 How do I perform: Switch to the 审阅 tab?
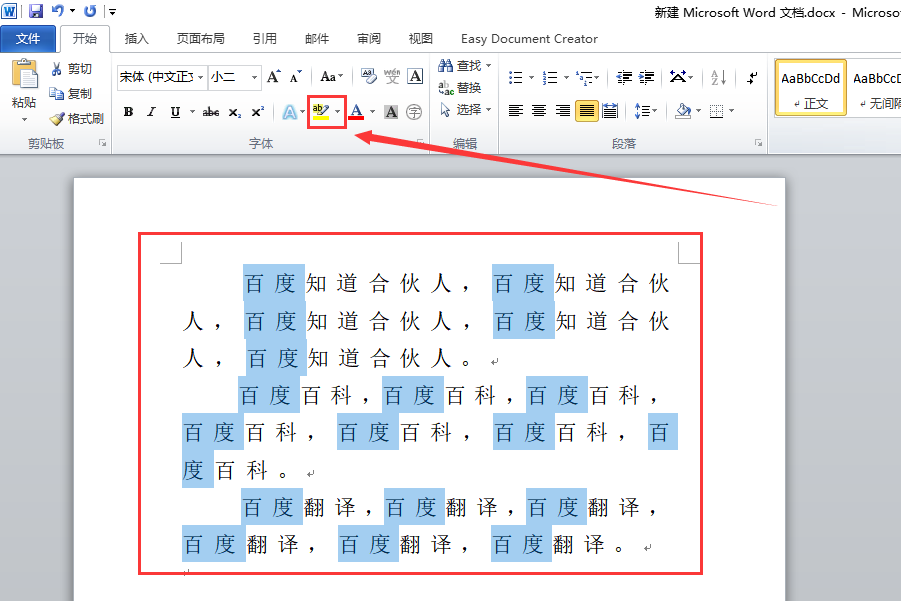point(369,39)
